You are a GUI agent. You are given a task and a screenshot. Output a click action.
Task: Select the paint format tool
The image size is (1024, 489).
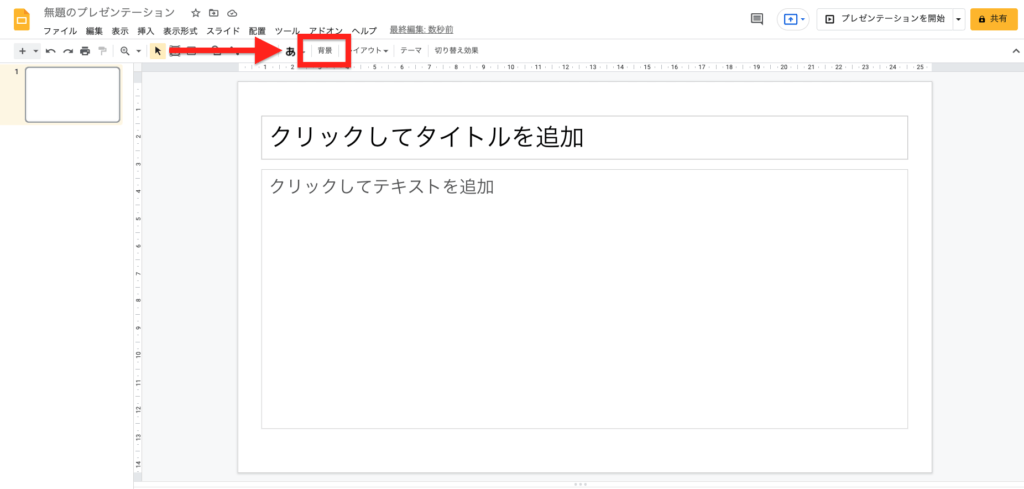(x=102, y=51)
